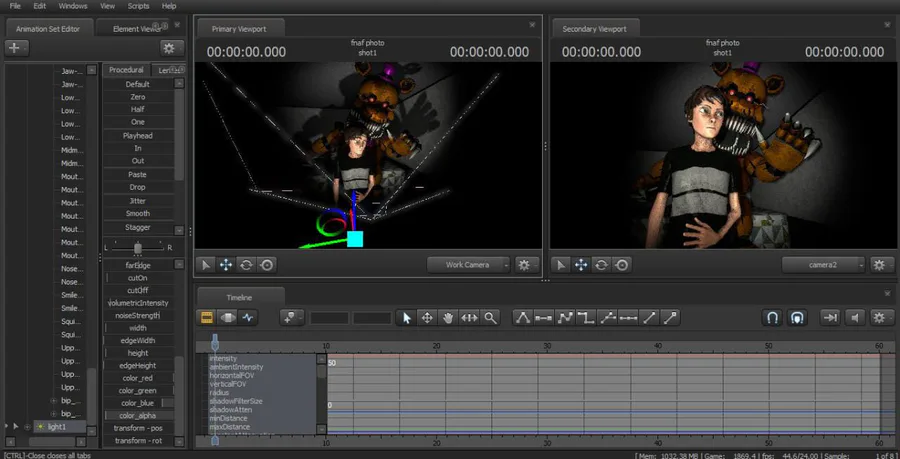Select shadowFilterSize channel in timeline list
The width and height of the screenshot is (900, 459).
pyautogui.click(x=236, y=402)
